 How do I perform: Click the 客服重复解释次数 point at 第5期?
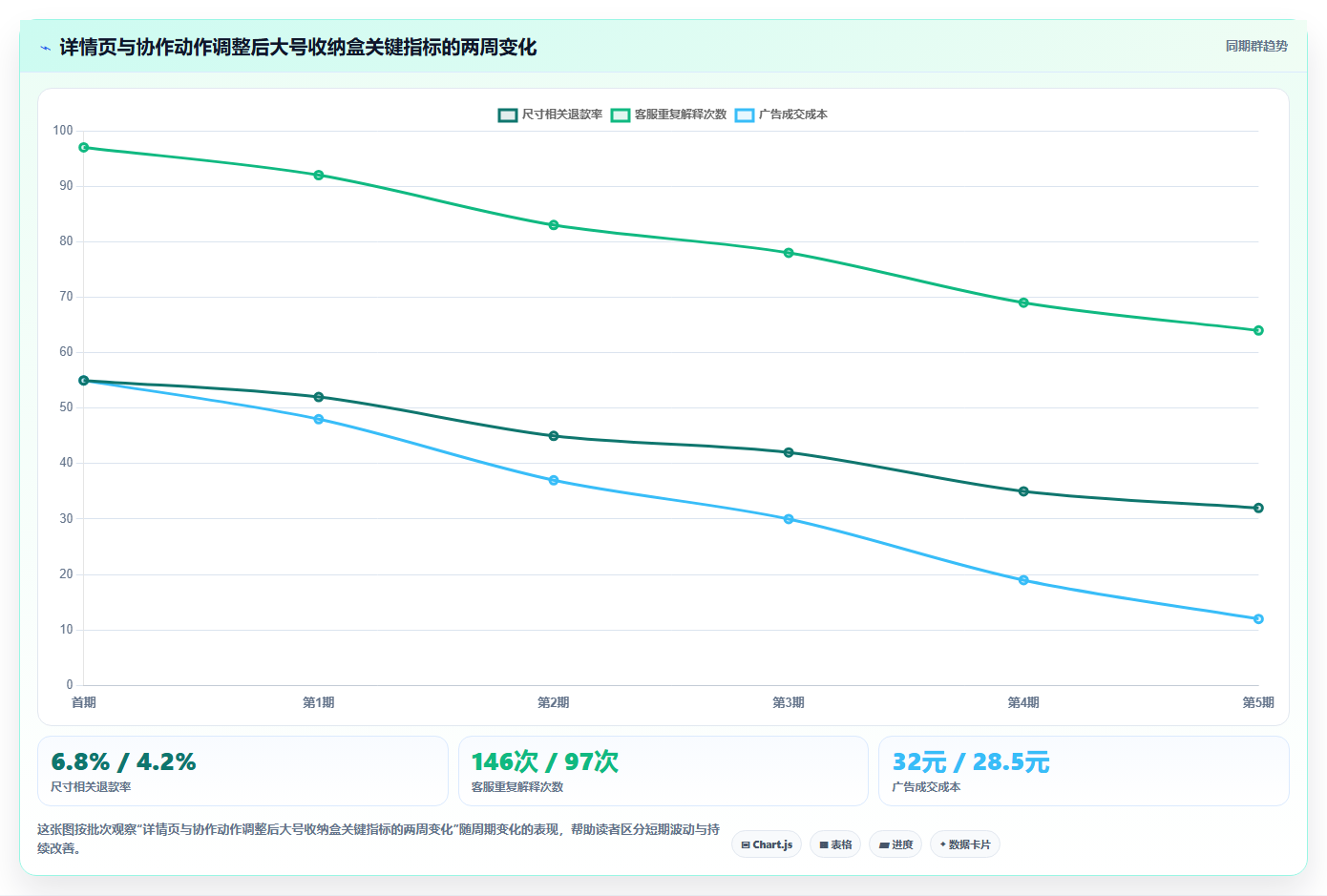coord(1258,330)
